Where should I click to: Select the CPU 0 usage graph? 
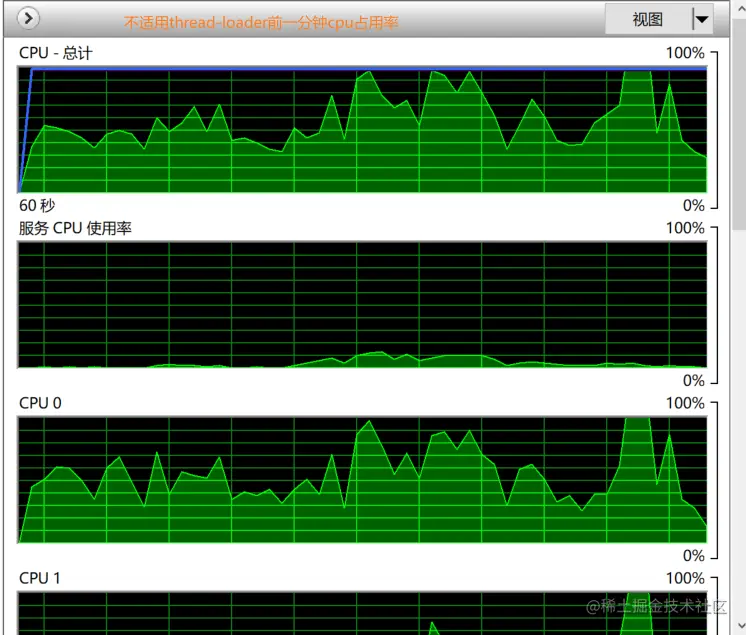point(363,480)
